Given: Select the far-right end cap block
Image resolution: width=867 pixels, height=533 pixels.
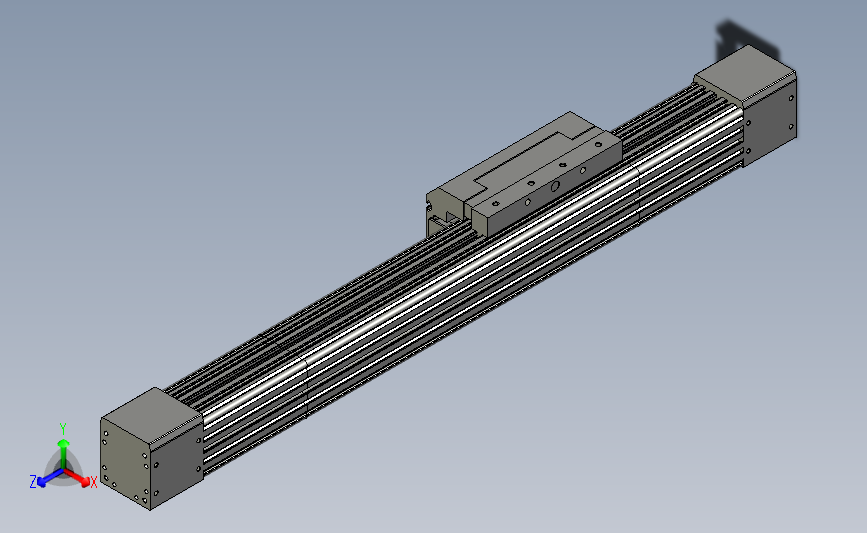Looking at the screenshot, I should [746, 105].
